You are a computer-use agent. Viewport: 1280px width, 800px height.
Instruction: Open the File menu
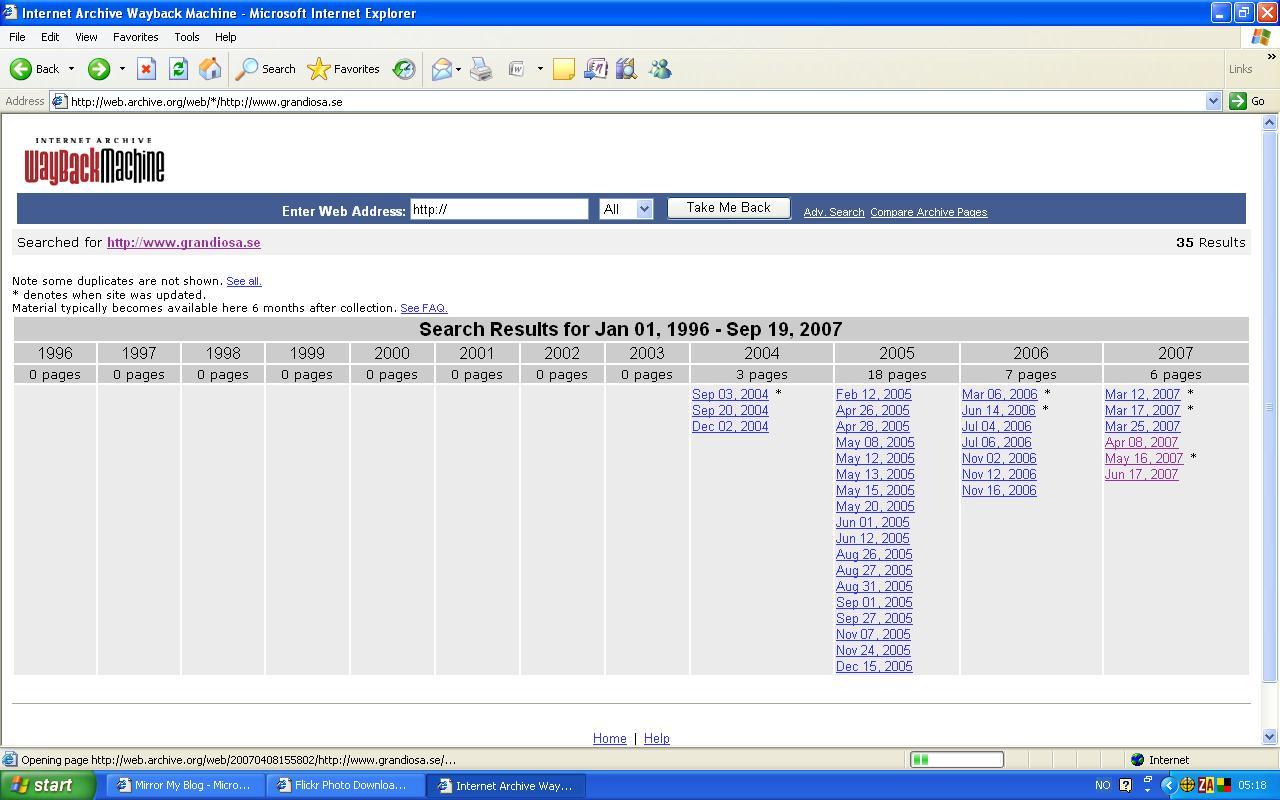(17, 37)
